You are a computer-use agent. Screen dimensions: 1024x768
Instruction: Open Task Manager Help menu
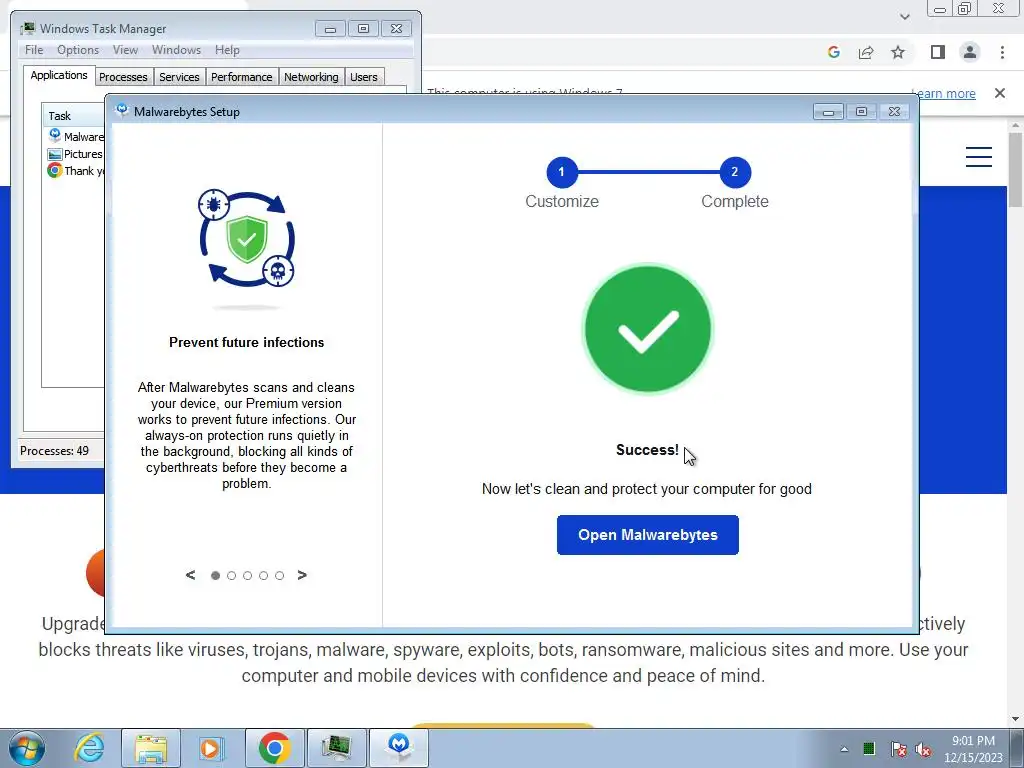point(227,50)
